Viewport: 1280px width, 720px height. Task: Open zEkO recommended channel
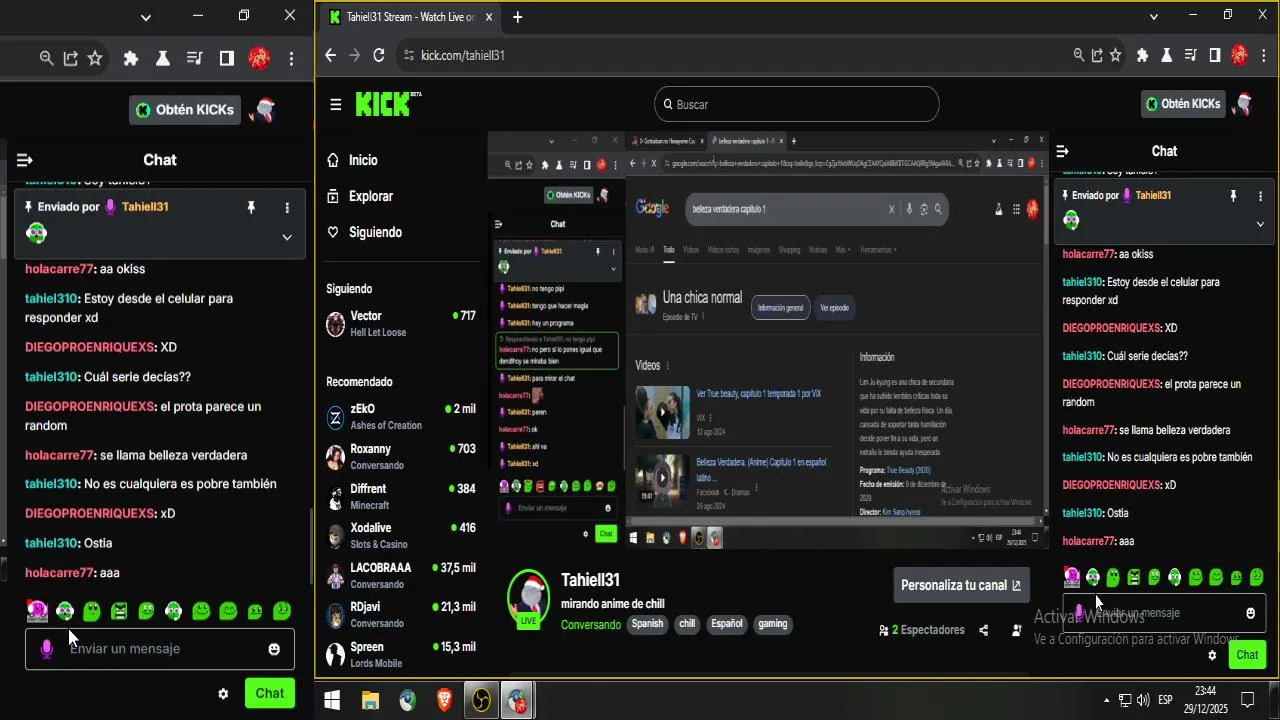tap(401, 417)
